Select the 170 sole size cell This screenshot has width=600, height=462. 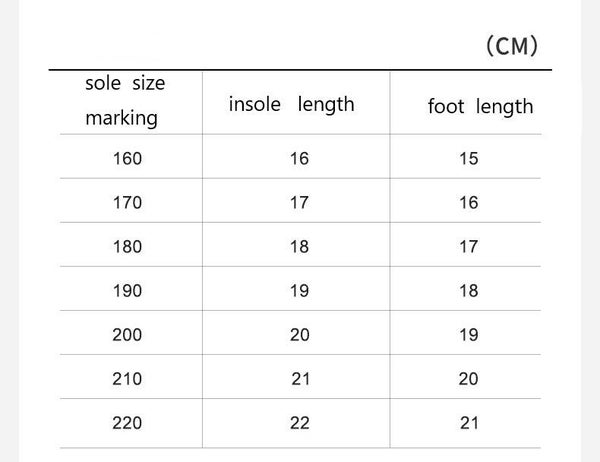128,202
